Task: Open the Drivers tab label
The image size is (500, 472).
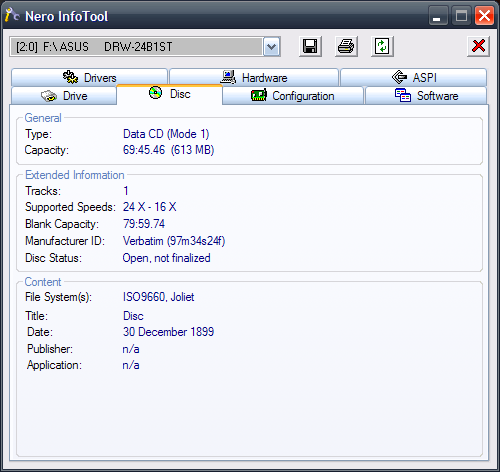Action: [100, 78]
